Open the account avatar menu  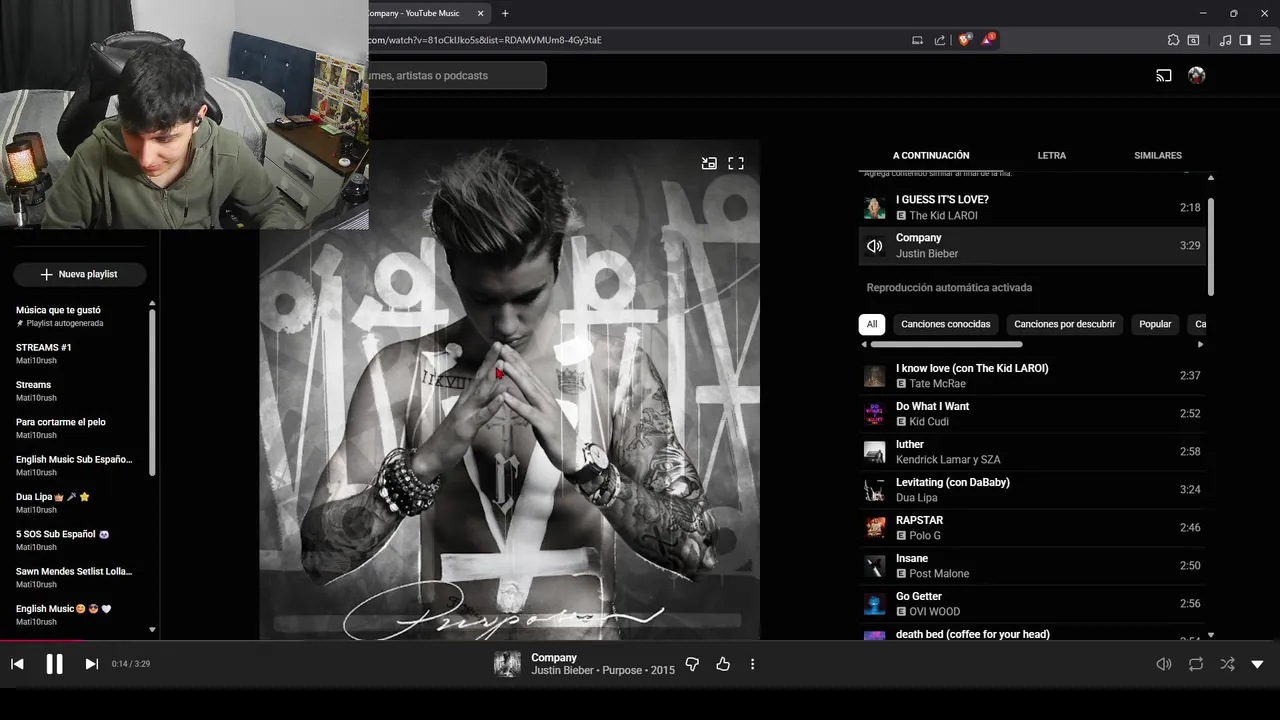pyautogui.click(x=1196, y=75)
